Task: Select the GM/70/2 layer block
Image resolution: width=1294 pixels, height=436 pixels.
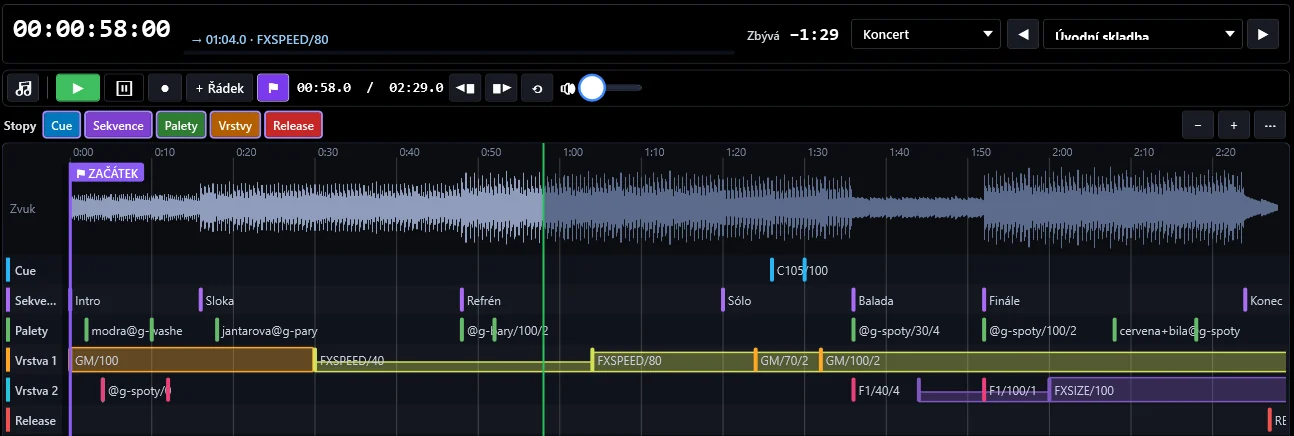Action: [787, 360]
